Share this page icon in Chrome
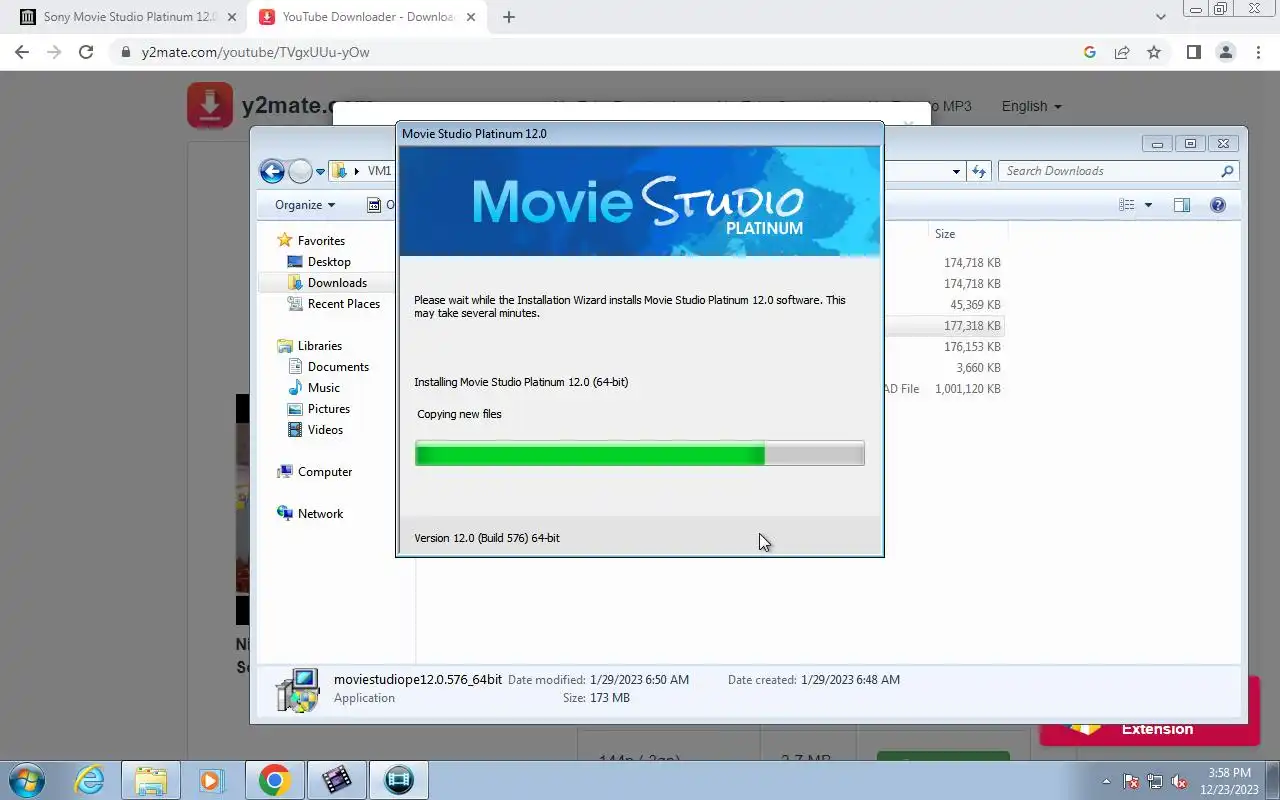1280x800 pixels. coord(1122,52)
